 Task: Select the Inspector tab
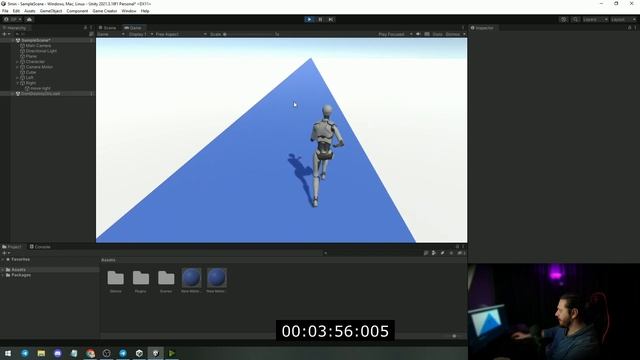(x=482, y=28)
